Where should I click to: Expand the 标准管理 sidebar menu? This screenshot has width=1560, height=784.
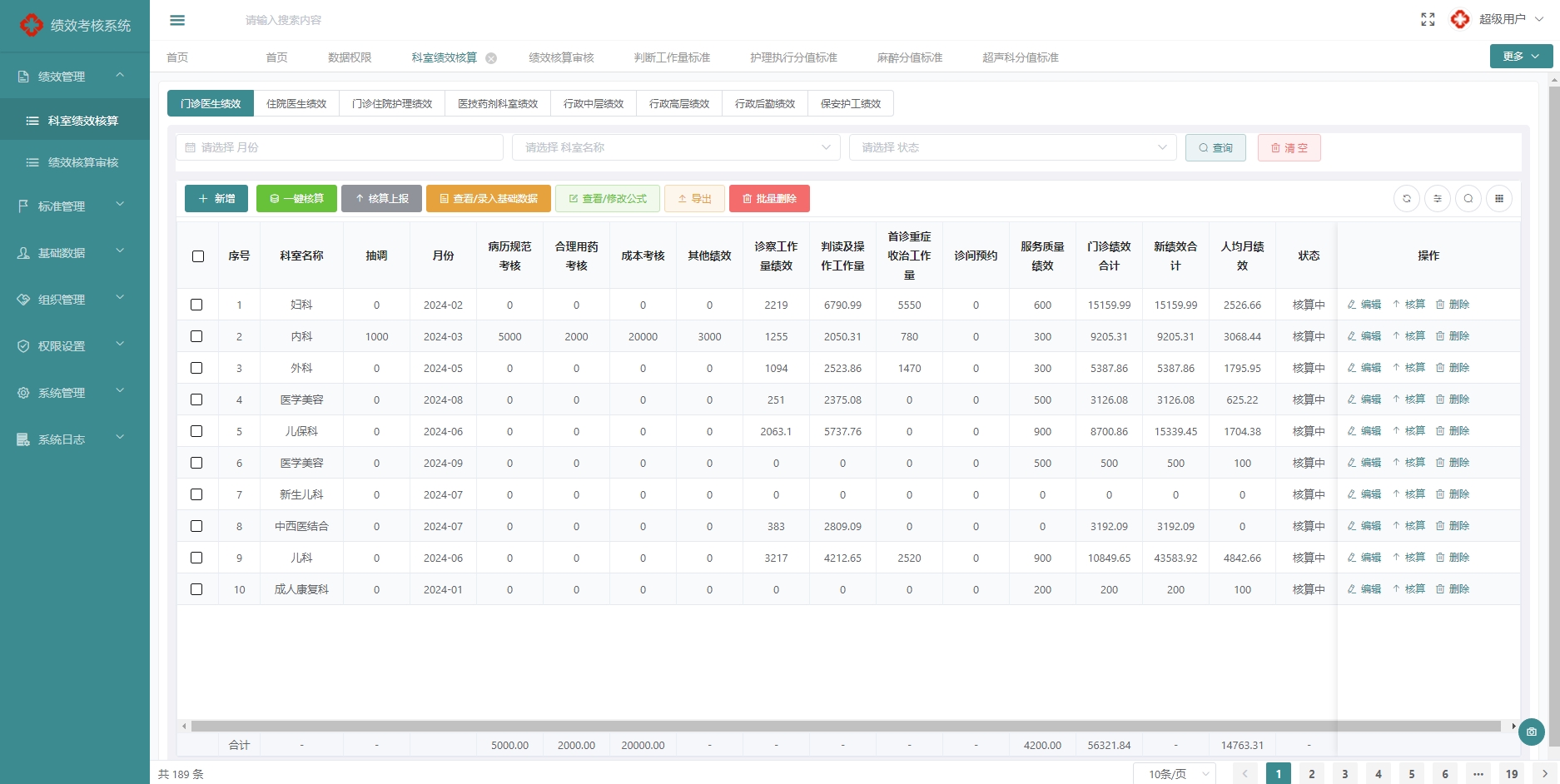(x=75, y=206)
